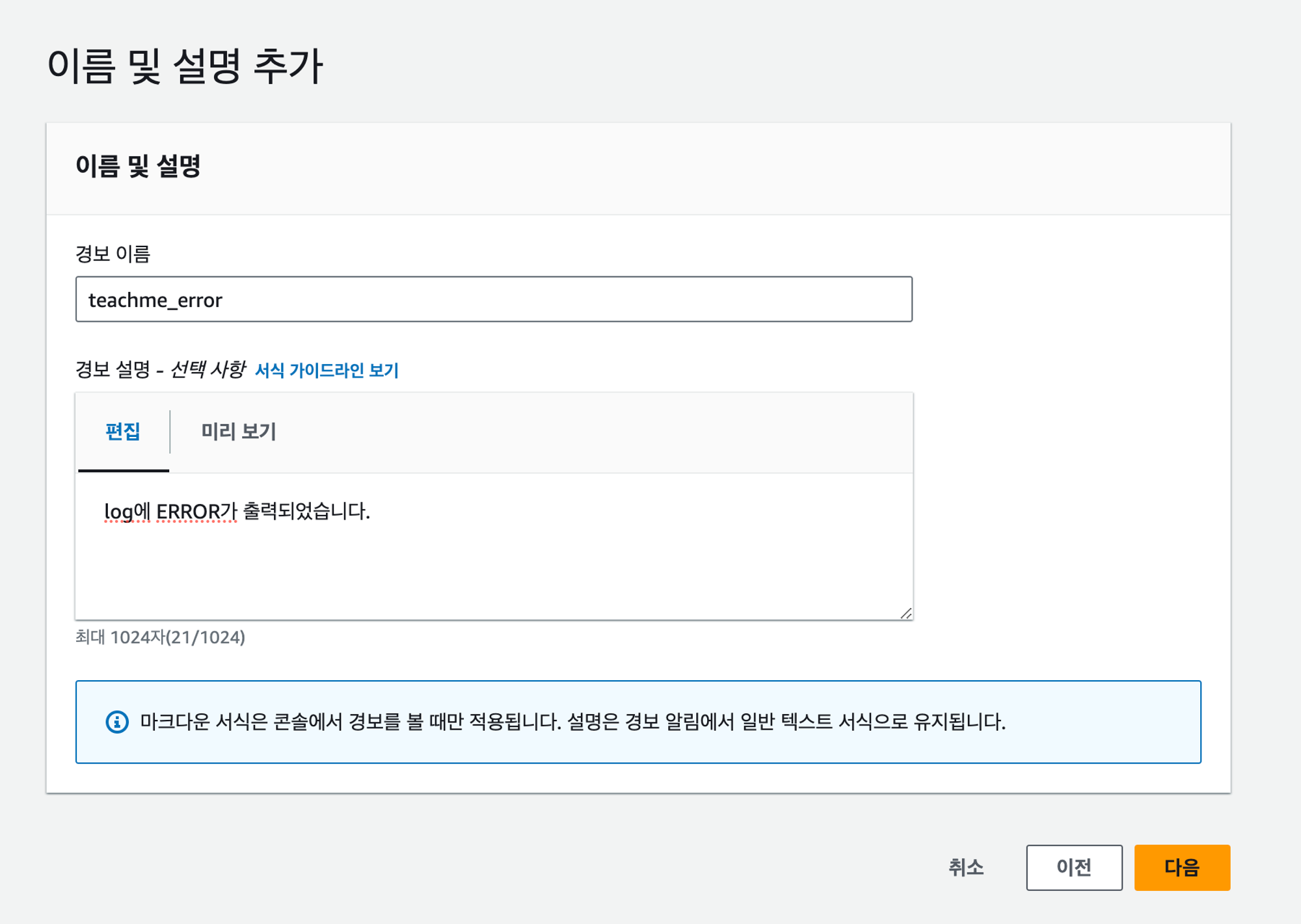Click the info icon in the blue banner
1301x924 pixels.
point(117,722)
